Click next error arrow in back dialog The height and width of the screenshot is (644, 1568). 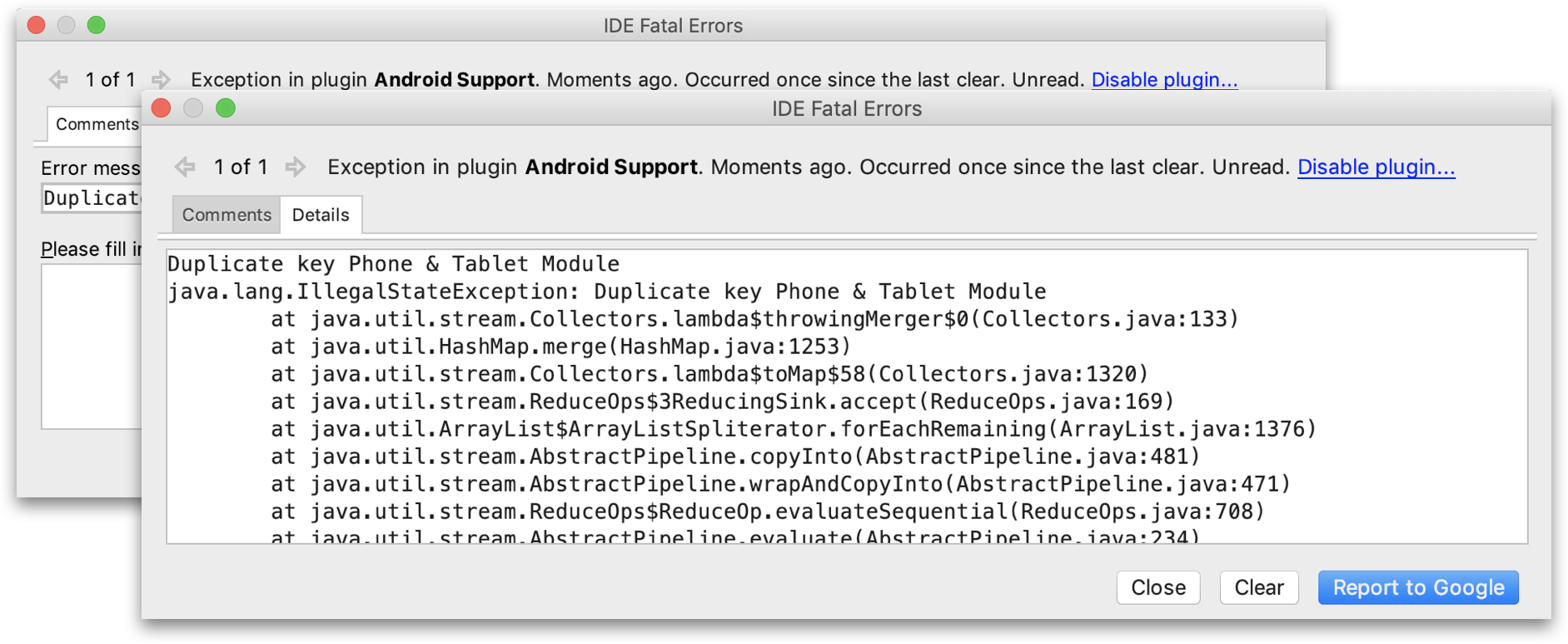[161, 80]
